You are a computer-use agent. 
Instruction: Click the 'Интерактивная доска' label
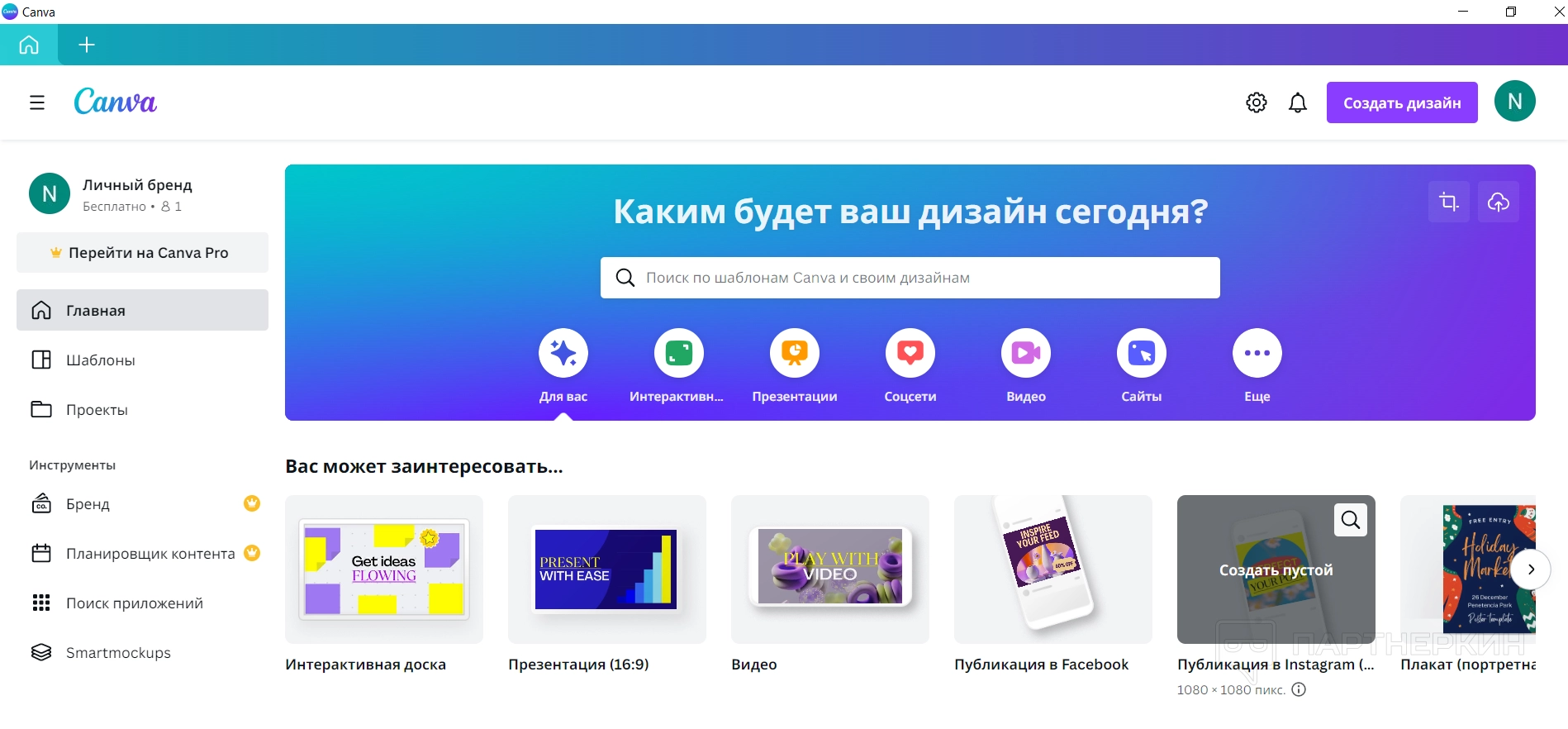click(x=365, y=665)
